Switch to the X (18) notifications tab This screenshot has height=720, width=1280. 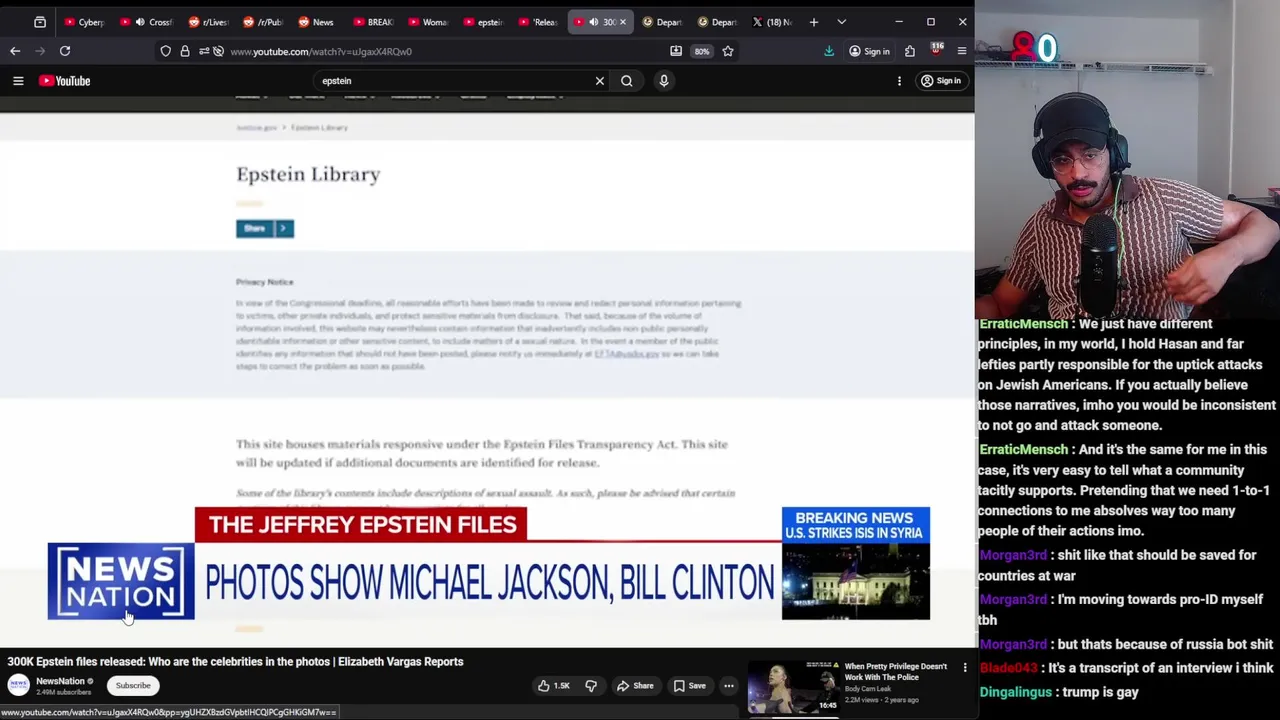pyautogui.click(x=773, y=22)
